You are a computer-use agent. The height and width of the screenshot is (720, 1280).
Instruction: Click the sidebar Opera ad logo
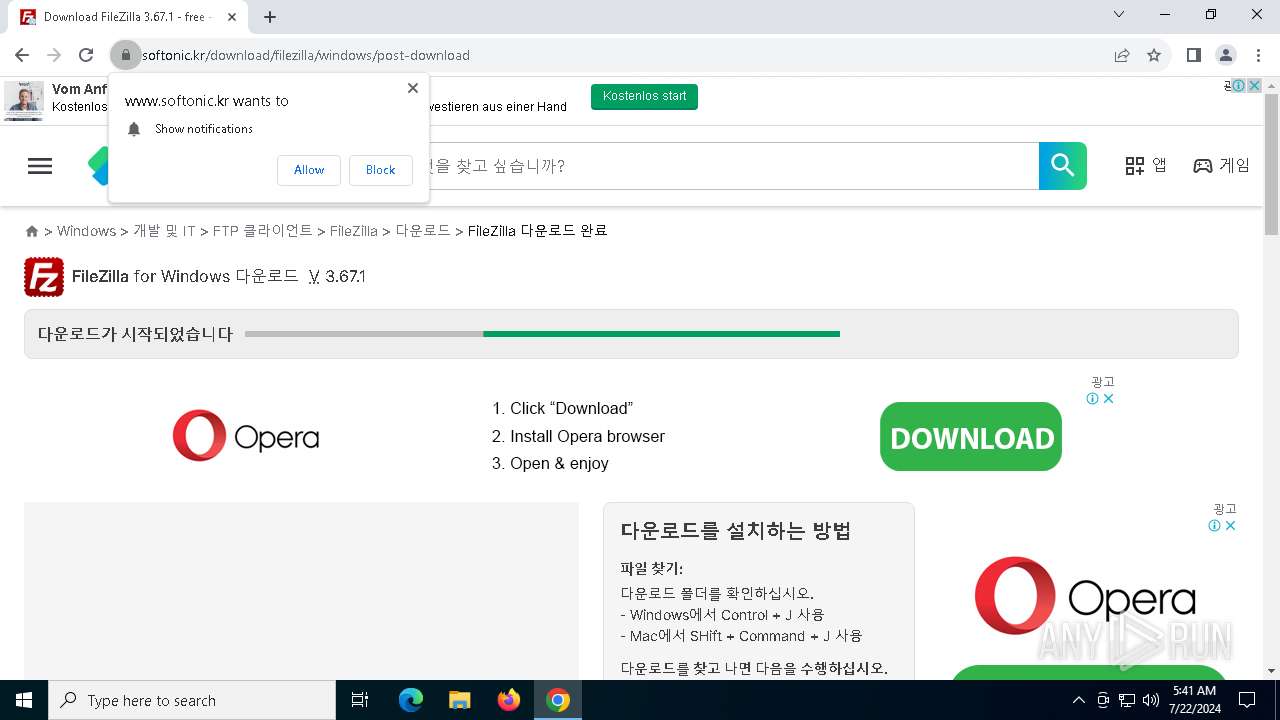[1085, 596]
